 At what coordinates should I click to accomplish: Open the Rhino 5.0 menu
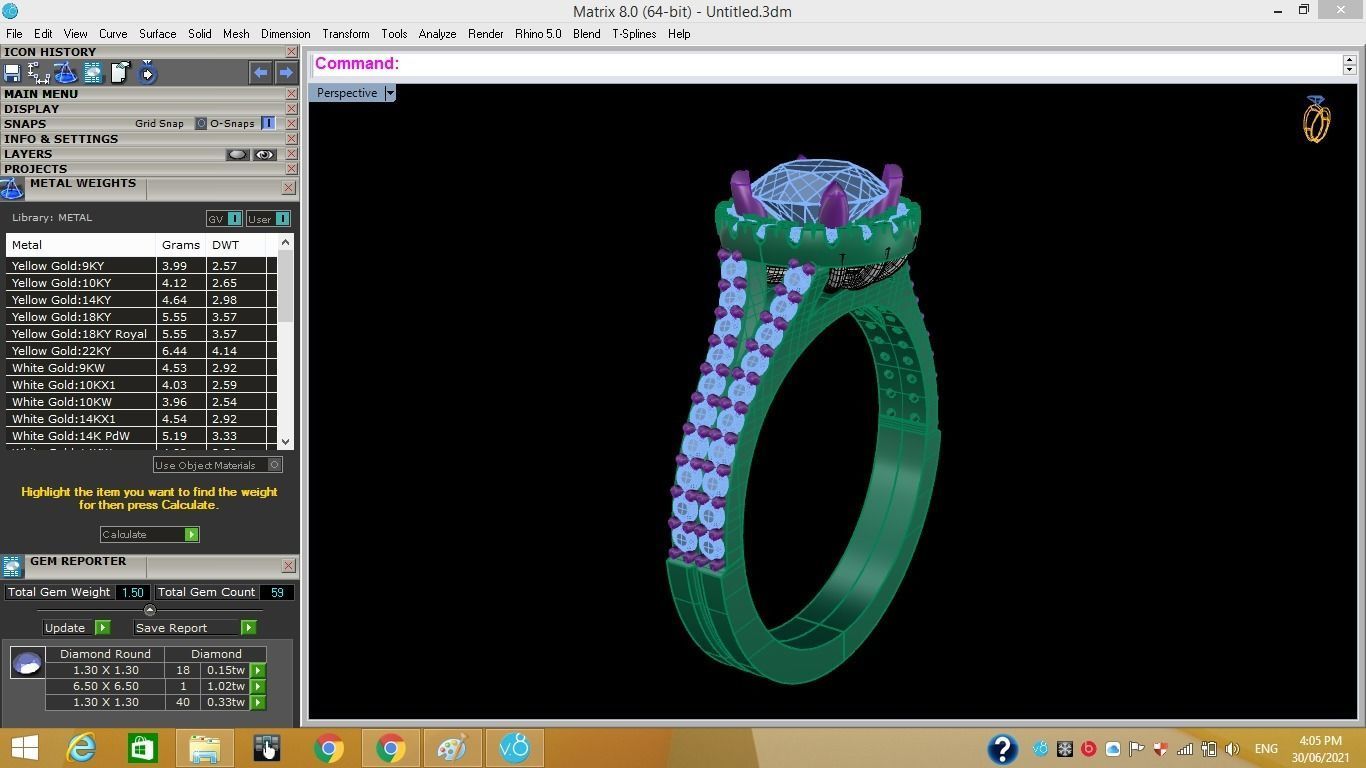point(538,33)
